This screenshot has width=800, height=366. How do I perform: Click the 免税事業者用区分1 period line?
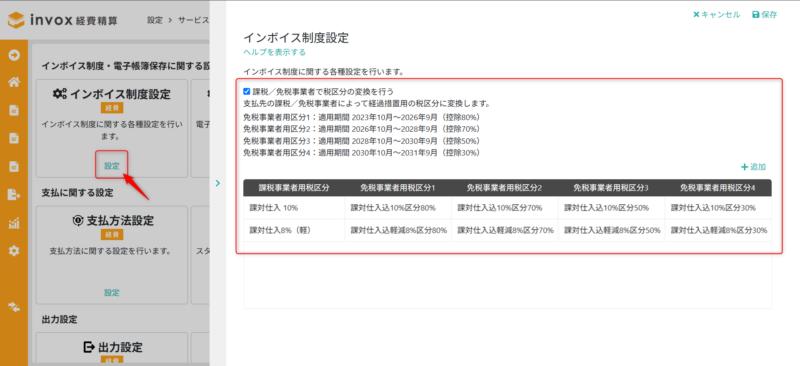361,117
